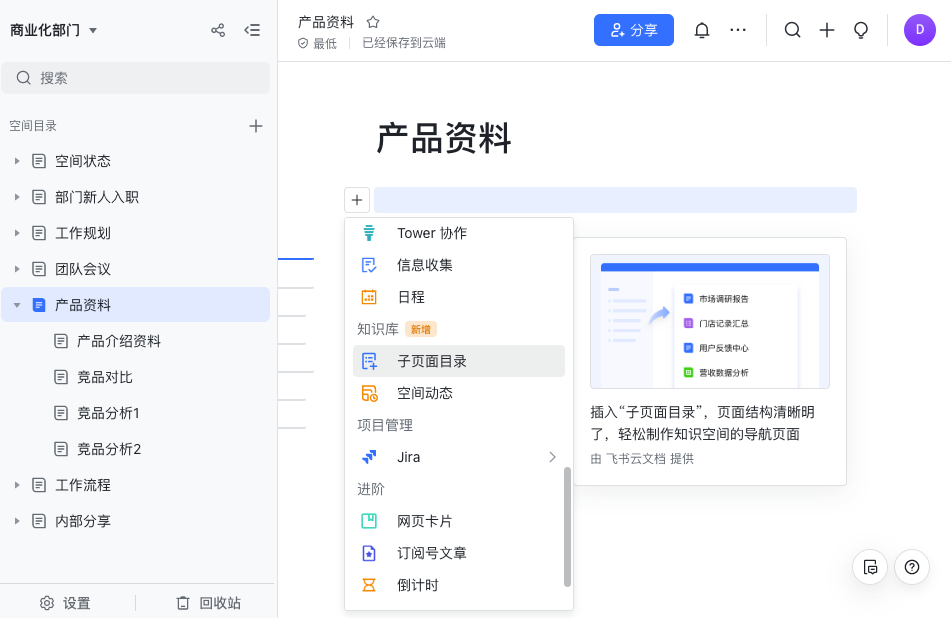Screen dimensions: 951x618
Task: Click the plus block insert button
Action: [357, 200]
